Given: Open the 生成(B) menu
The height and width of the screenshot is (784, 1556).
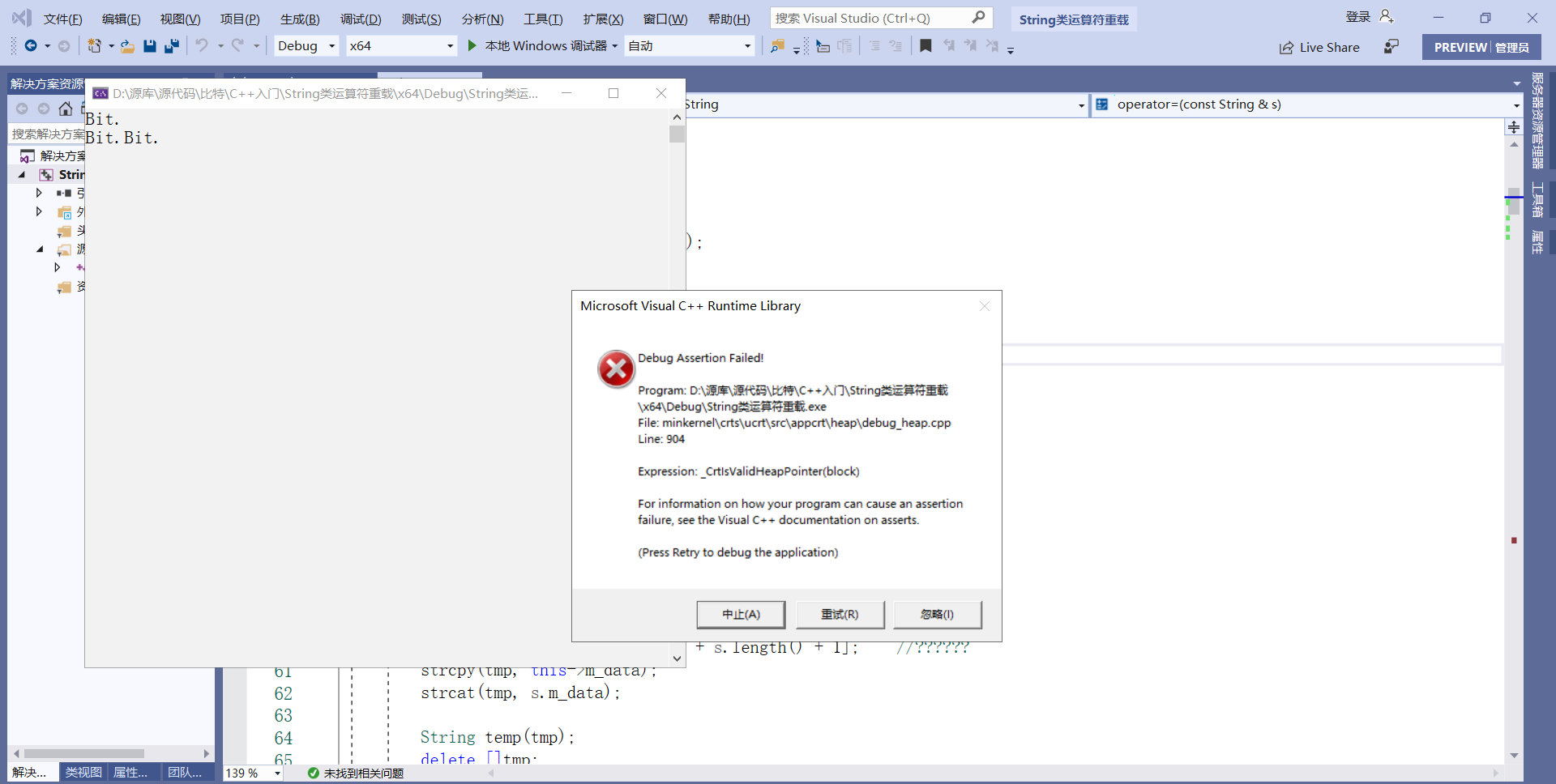Looking at the screenshot, I should point(300,19).
